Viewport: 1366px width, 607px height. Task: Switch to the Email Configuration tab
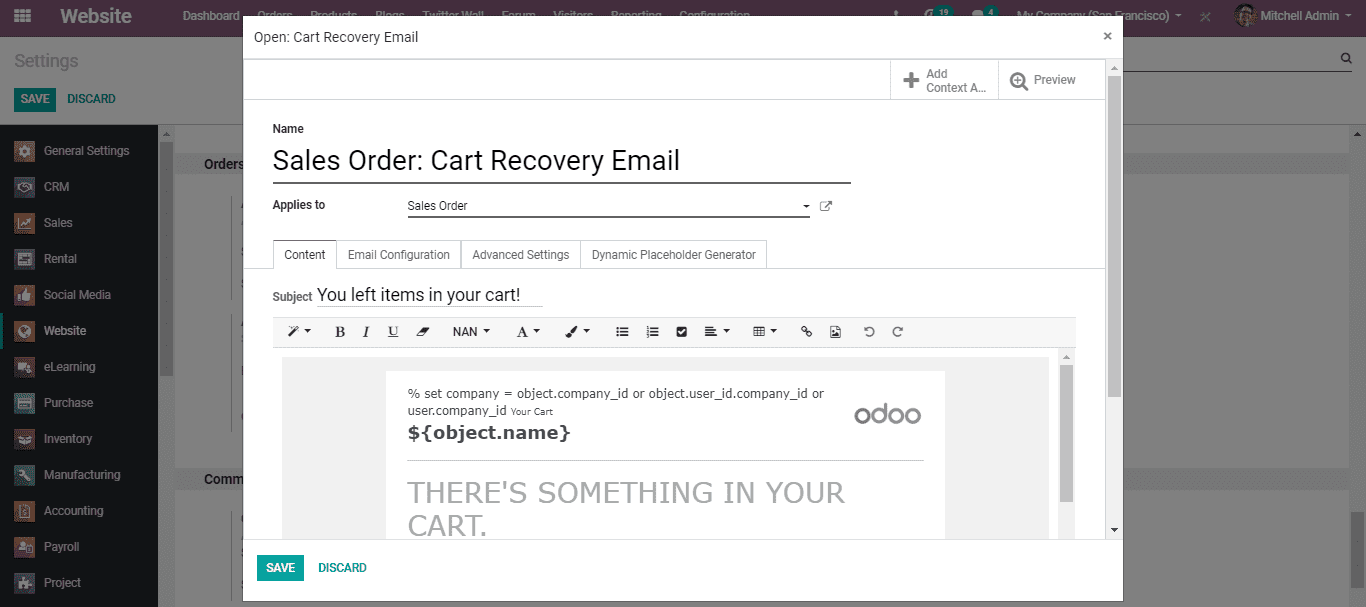[398, 255]
